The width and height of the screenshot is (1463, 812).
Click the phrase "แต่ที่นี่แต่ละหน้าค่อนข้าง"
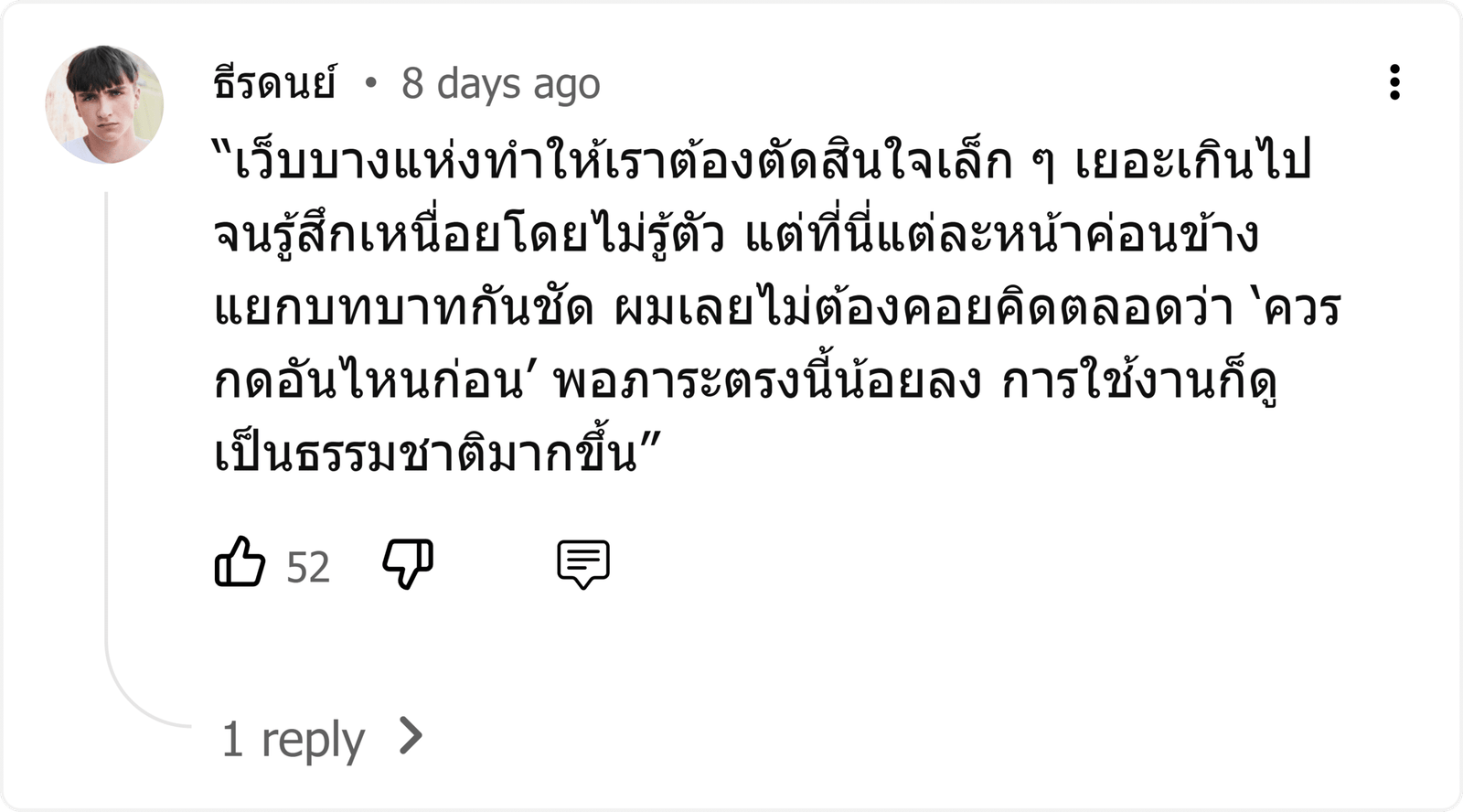pos(1002,236)
